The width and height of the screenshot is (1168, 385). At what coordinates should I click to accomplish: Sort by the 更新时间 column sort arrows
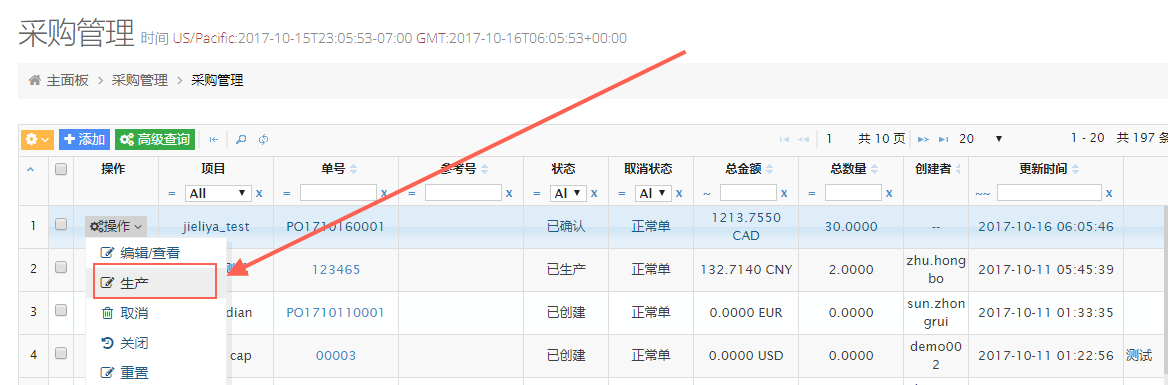click(x=1076, y=169)
